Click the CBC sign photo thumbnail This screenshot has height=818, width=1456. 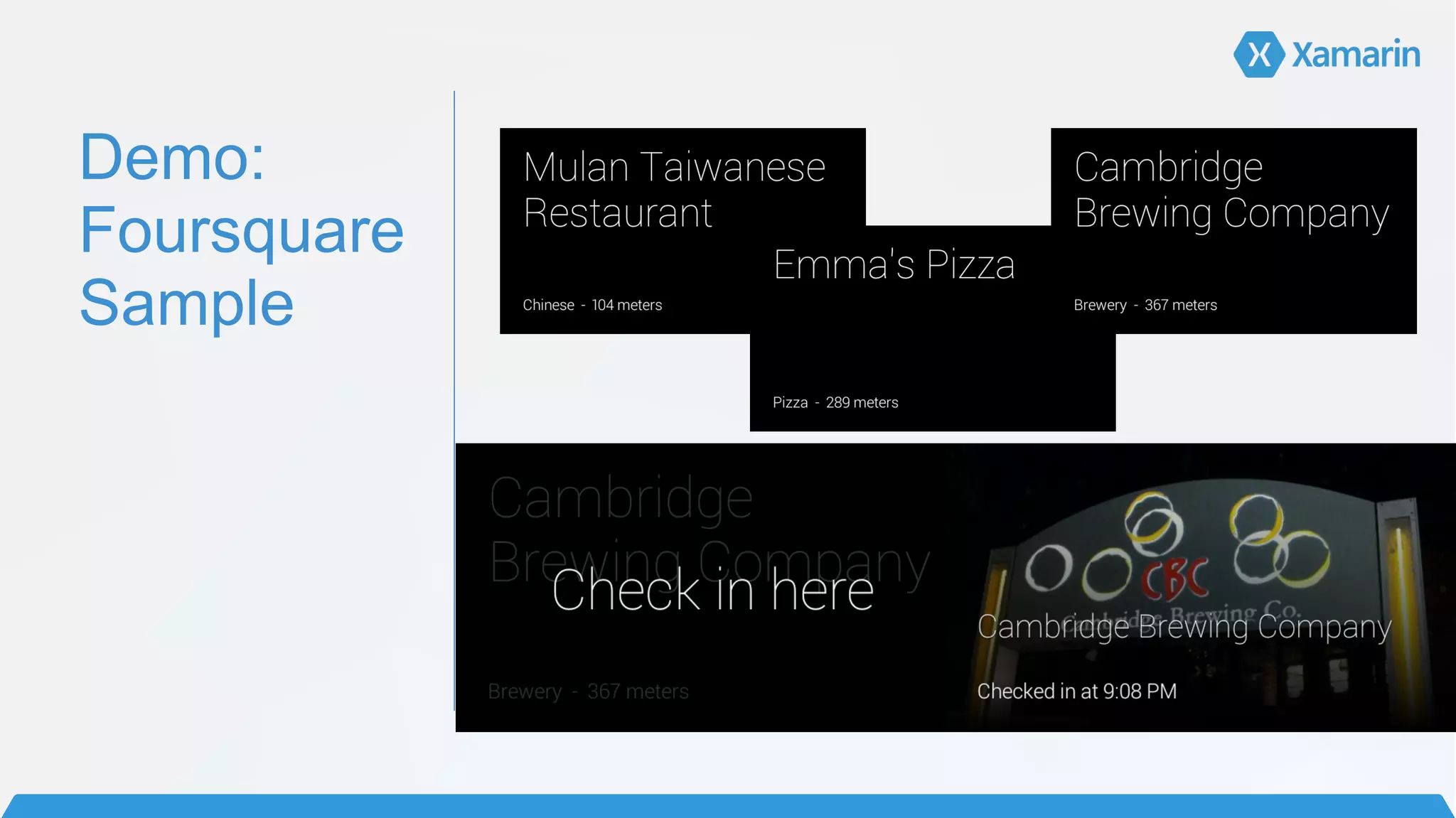[1201, 588]
